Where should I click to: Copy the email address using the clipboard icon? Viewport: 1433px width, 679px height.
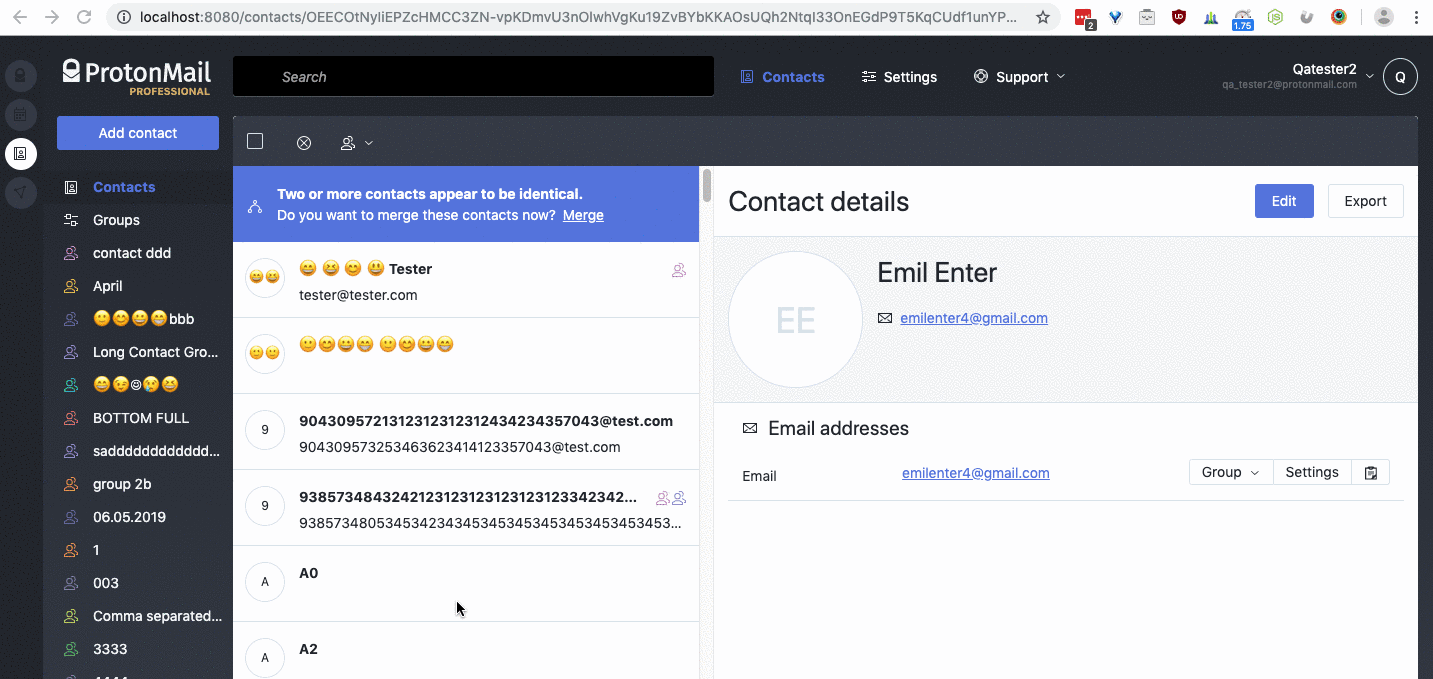(1370, 472)
